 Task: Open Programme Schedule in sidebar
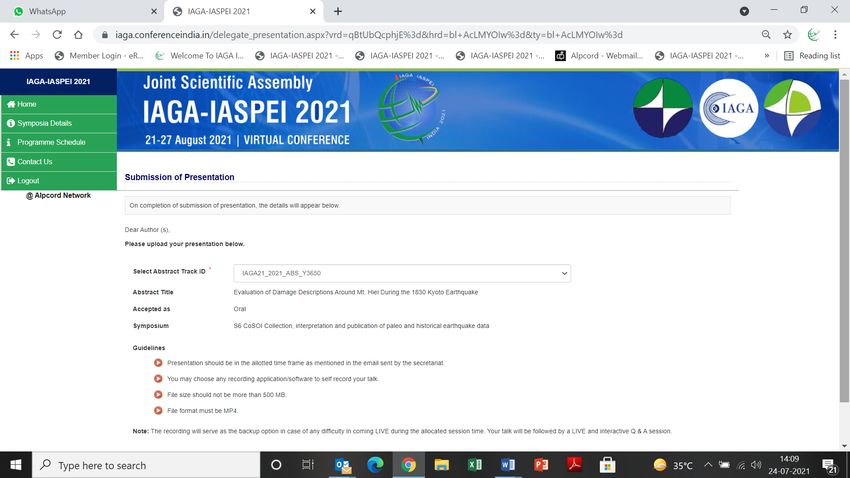tap(59, 142)
